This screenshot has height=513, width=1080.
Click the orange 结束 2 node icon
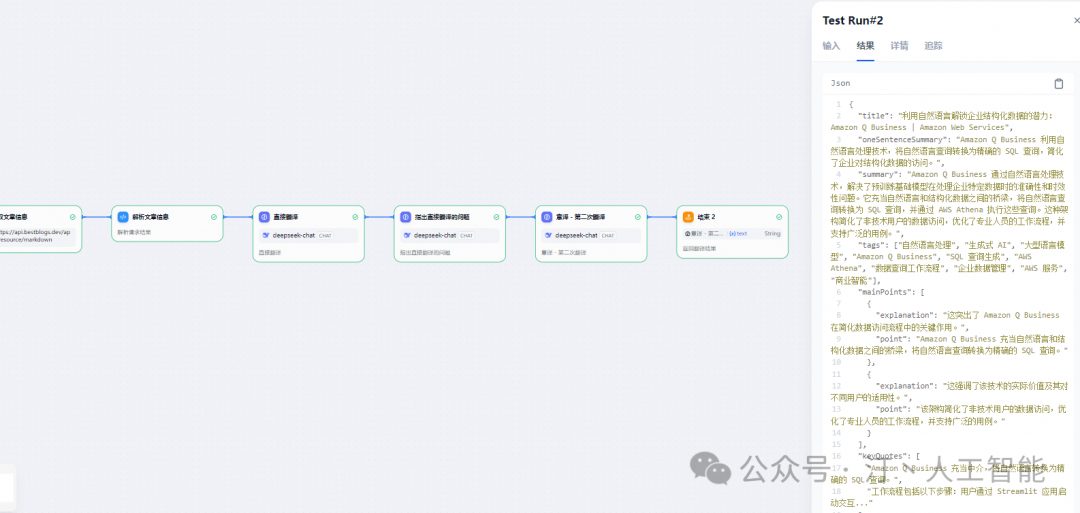point(688,216)
